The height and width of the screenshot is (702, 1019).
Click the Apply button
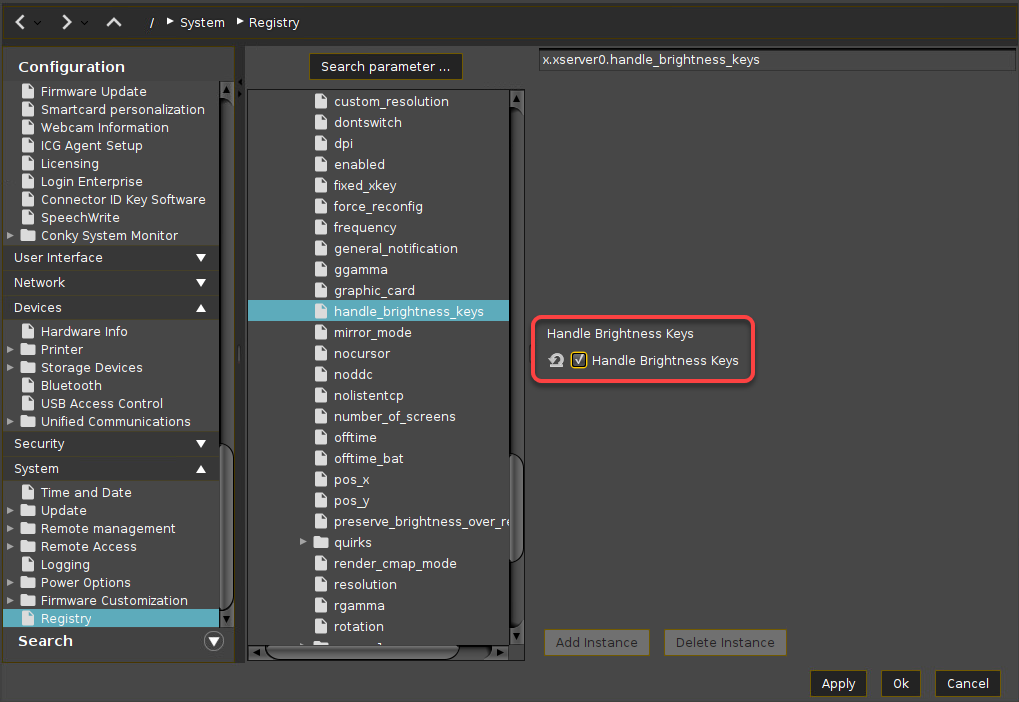pyautogui.click(x=838, y=684)
